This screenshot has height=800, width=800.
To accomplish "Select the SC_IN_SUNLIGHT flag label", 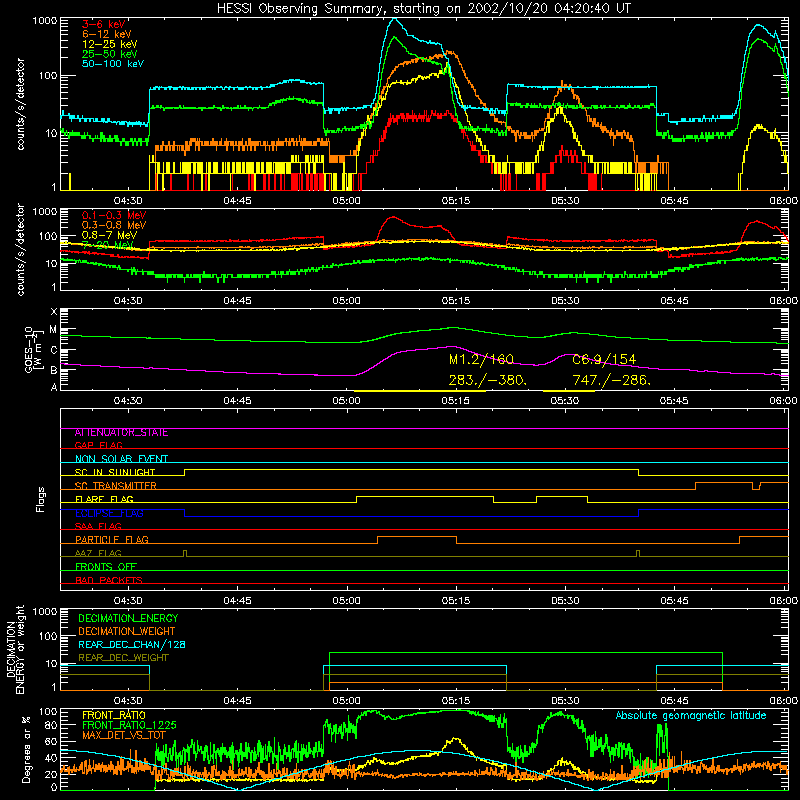I will (x=114, y=472).
